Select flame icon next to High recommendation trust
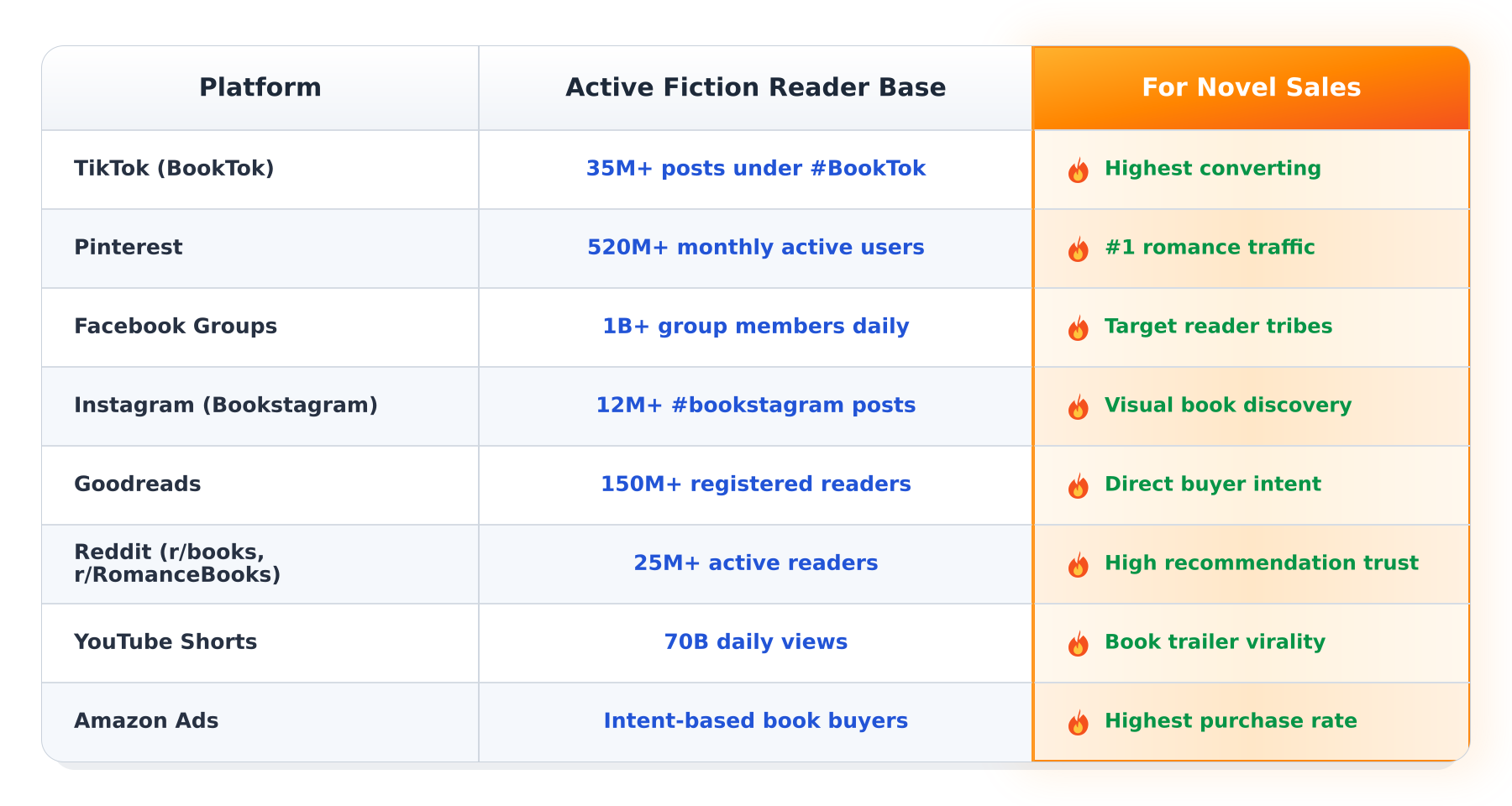Viewport: 1512px width, 806px height. (1079, 565)
